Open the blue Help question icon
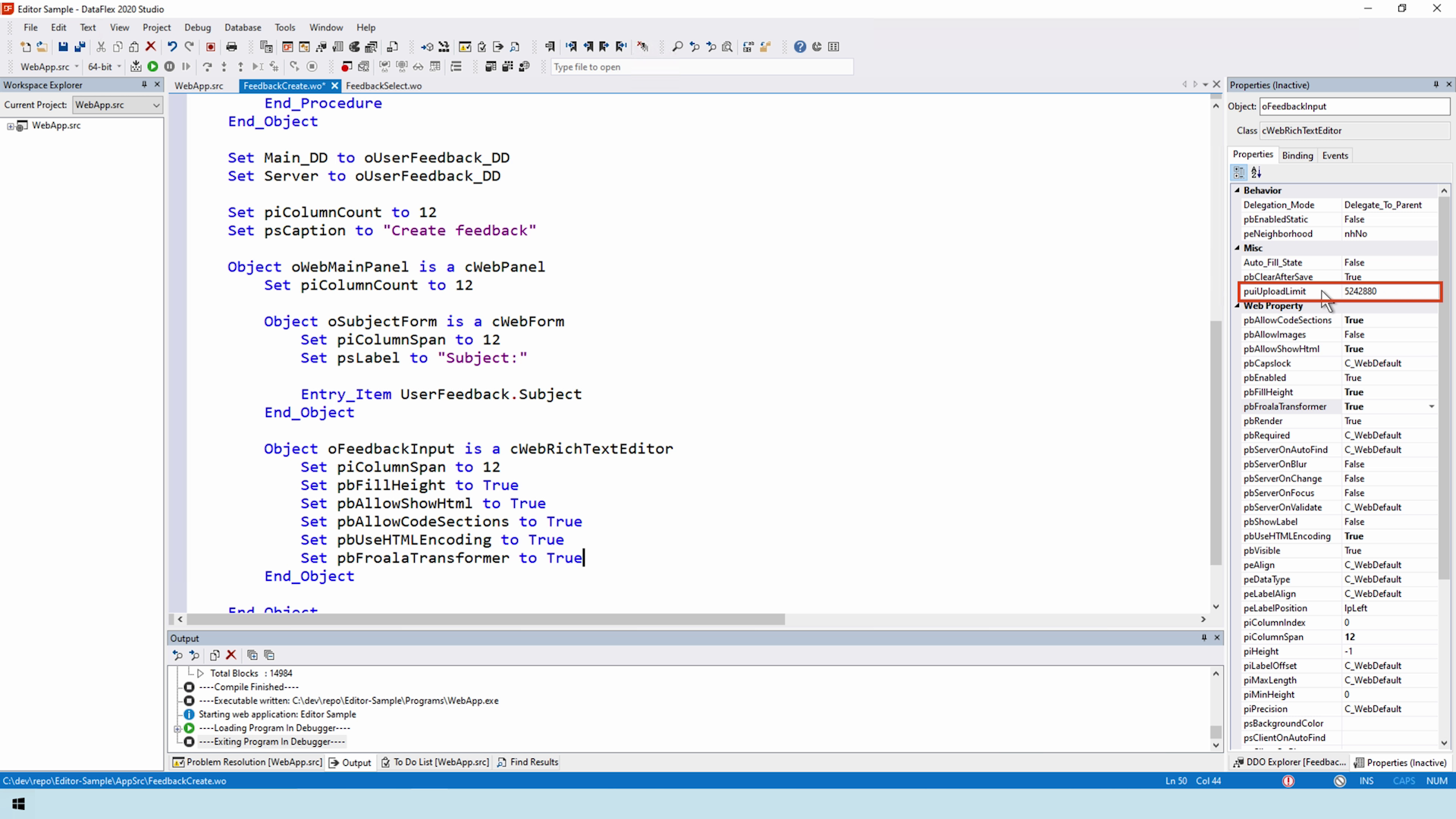 pos(800,47)
